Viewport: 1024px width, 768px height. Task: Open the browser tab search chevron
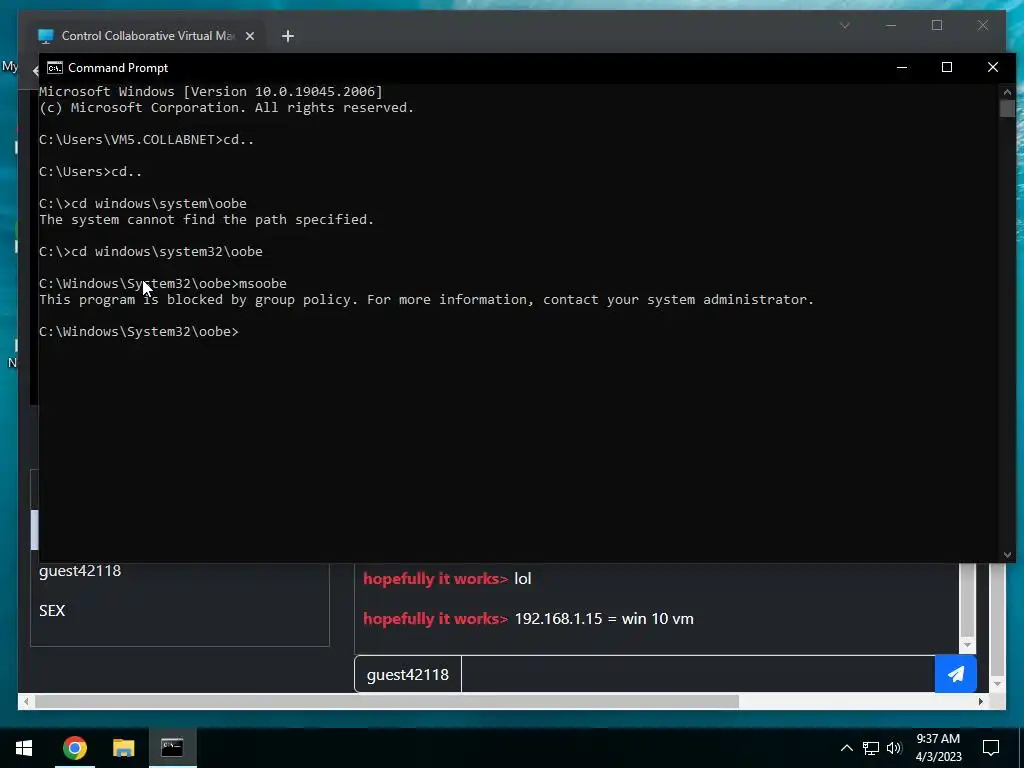[x=844, y=25]
